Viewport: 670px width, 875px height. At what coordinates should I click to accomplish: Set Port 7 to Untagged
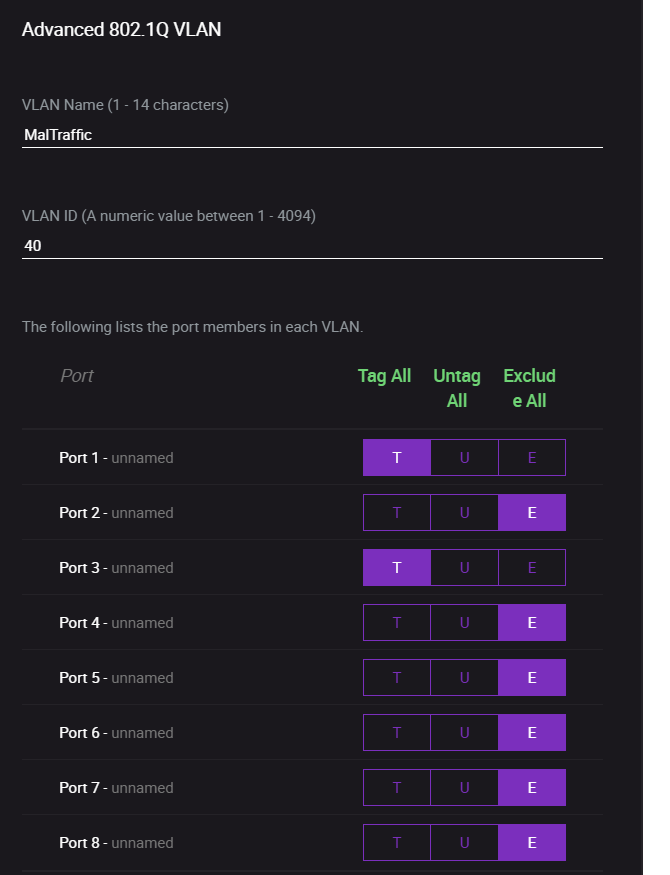pos(464,788)
